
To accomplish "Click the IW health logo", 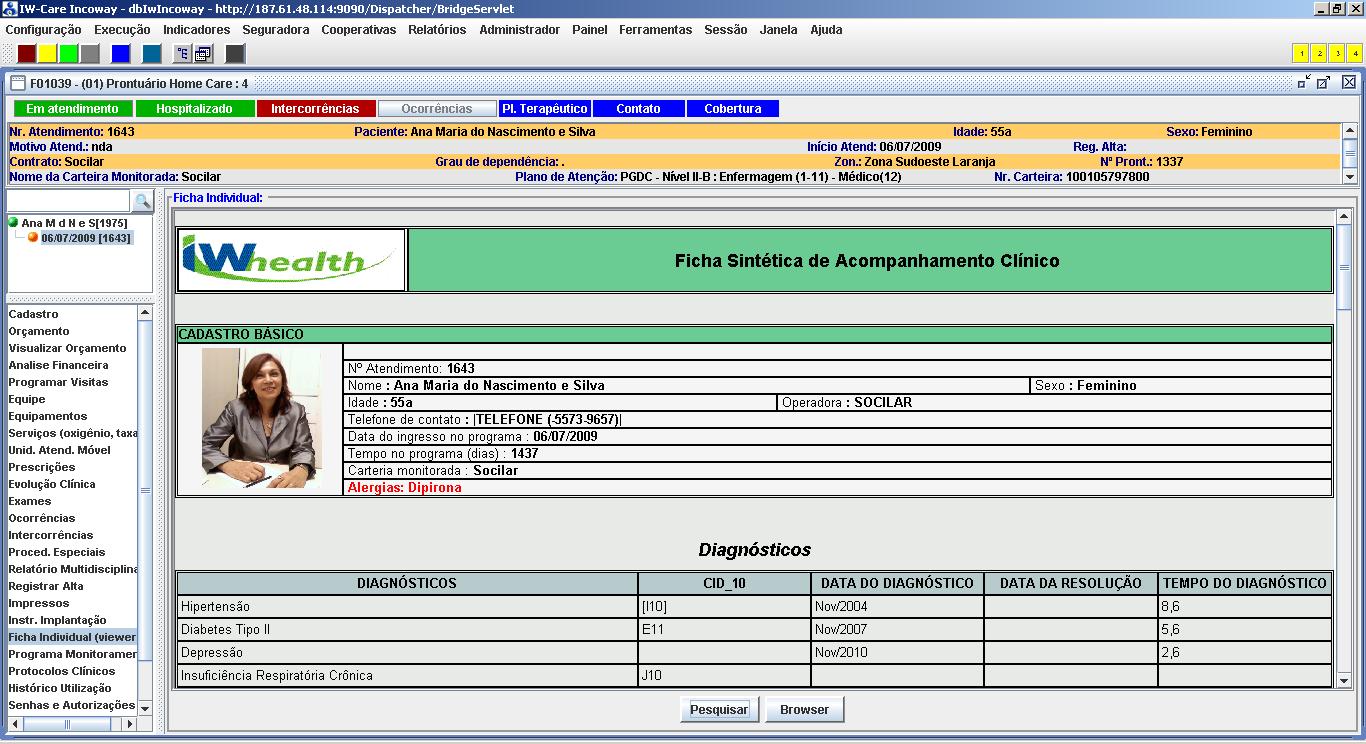I will [291, 261].
